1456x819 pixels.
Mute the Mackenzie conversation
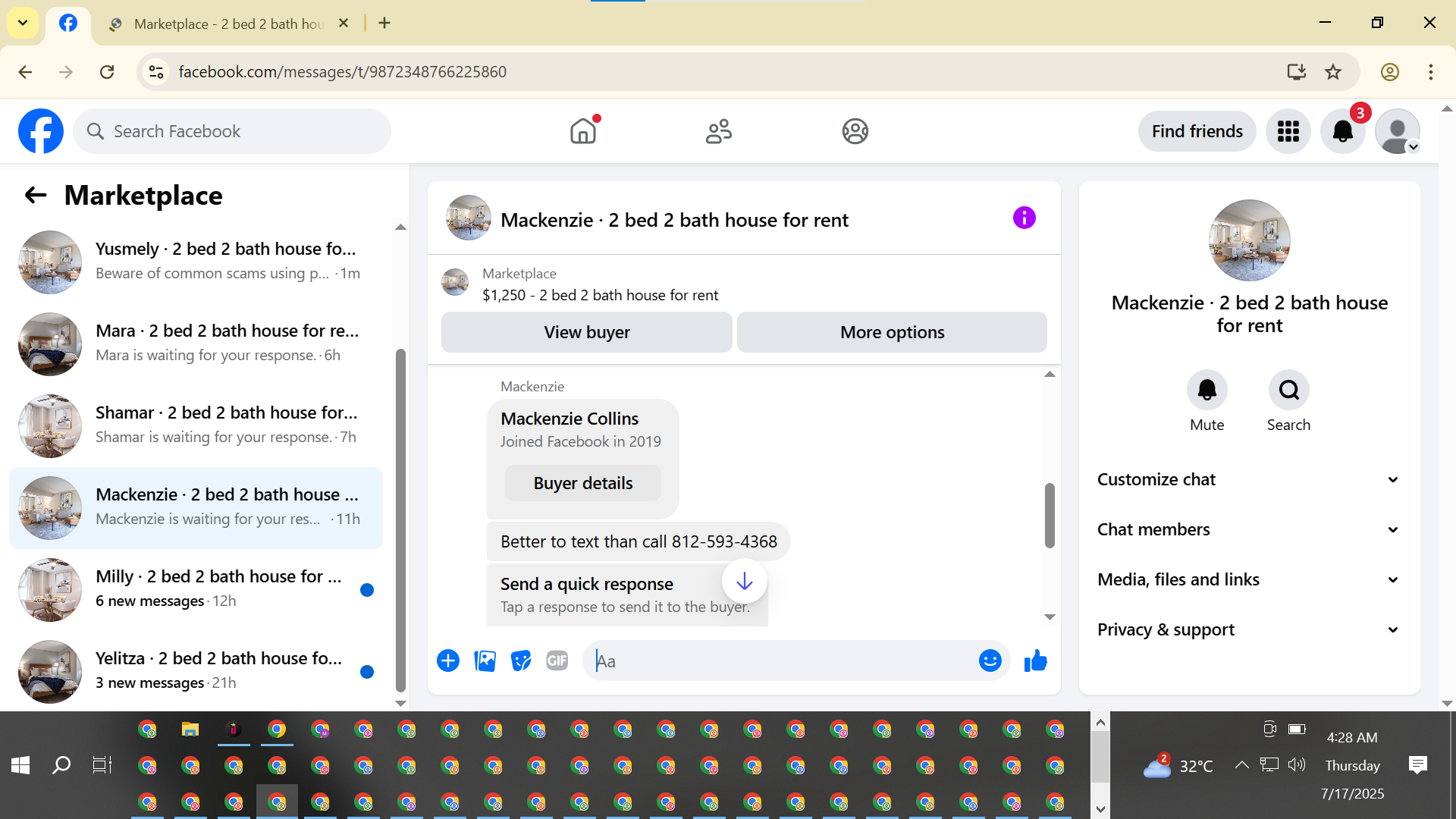pyautogui.click(x=1207, y=391)
